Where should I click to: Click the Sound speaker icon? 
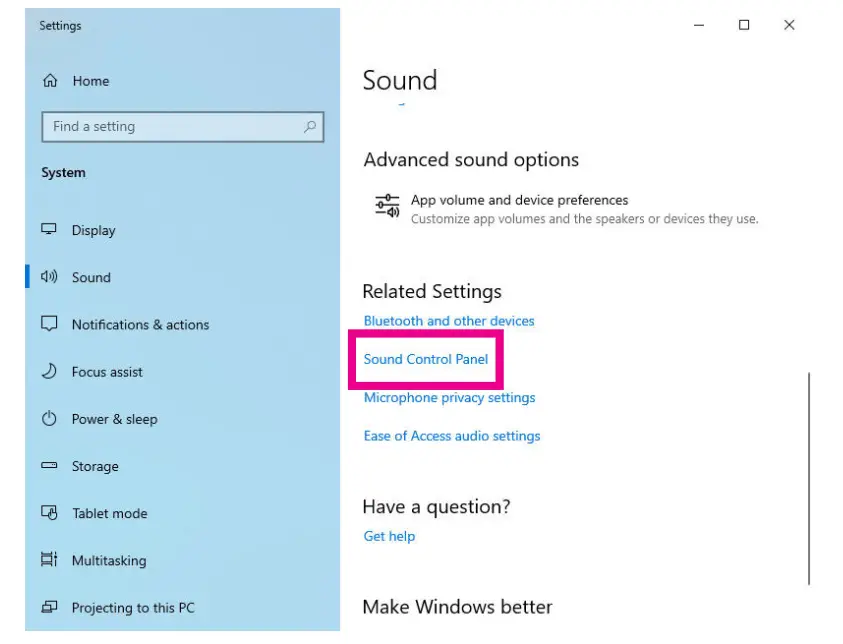[49, 277]
